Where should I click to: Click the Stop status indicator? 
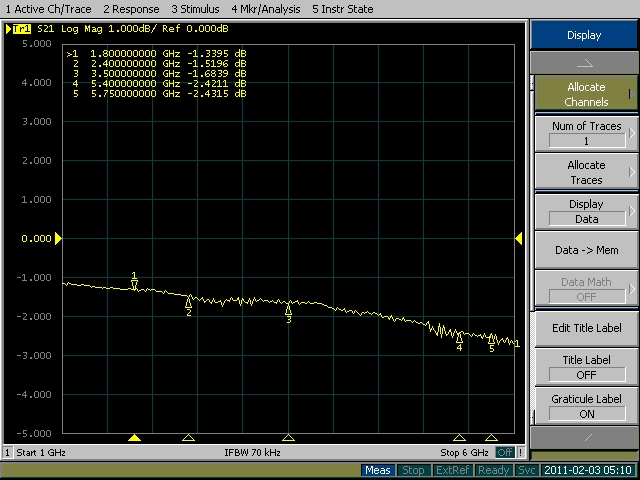coord(413,470)
